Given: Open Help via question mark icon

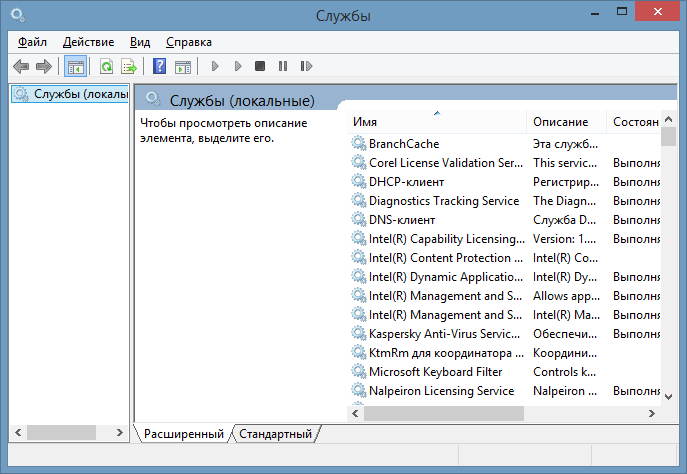Looking at the screenshot, I should [x=159, y=66].
